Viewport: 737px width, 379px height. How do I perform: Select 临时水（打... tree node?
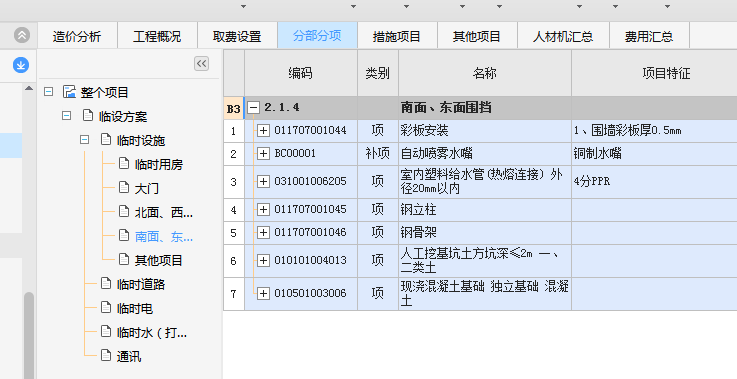pyautogui.click(x=152, y=332)
